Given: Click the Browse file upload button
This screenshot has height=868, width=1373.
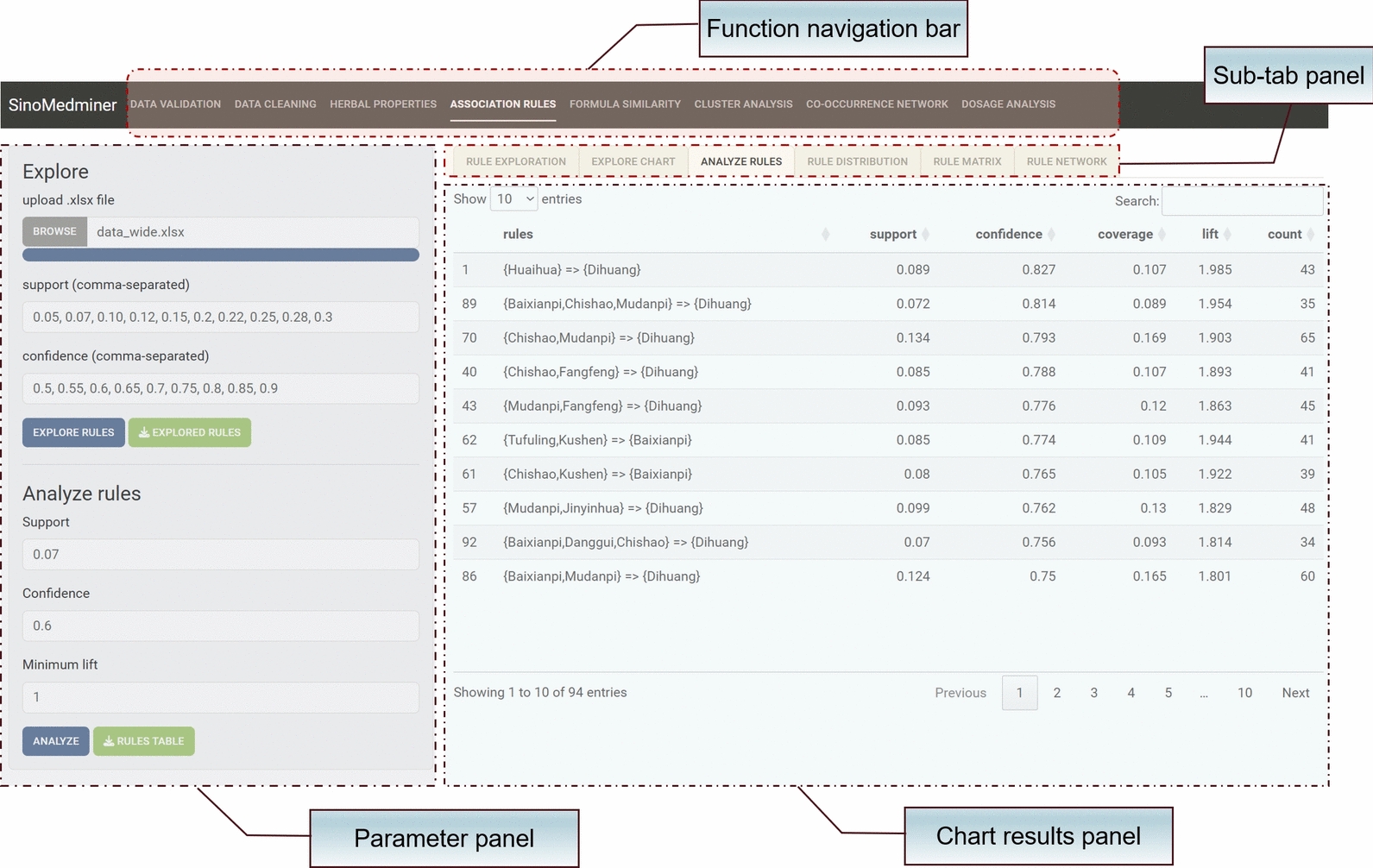Looking at the screenshot, I should point(54,232).
